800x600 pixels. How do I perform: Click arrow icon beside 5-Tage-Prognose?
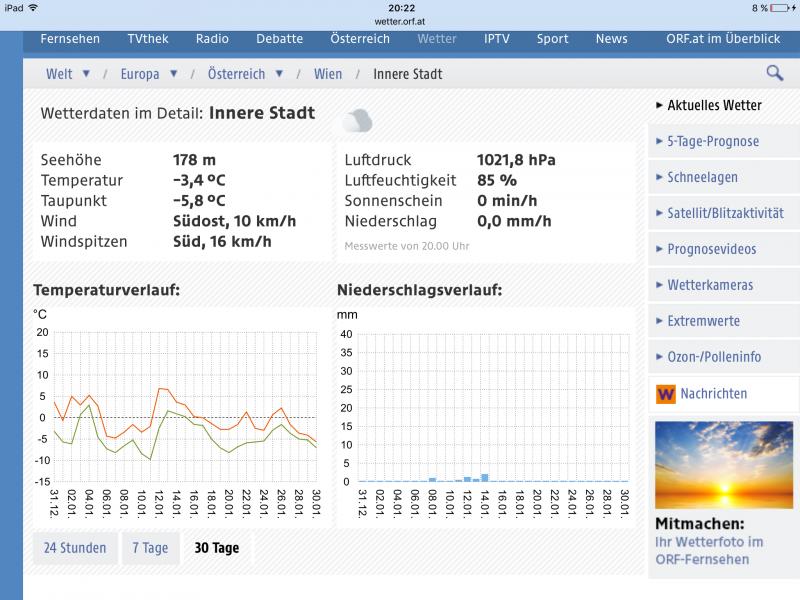pos(659,141)
